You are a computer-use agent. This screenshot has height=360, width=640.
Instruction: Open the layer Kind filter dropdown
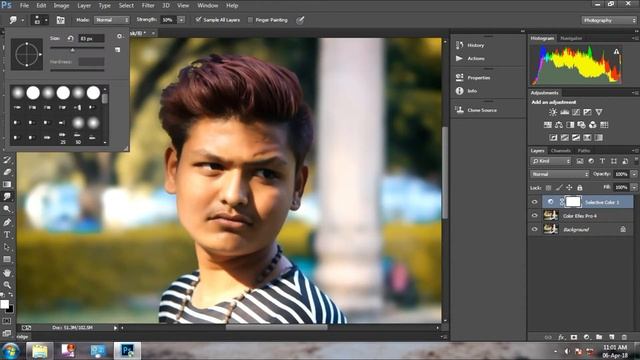[x=551, y=161]
